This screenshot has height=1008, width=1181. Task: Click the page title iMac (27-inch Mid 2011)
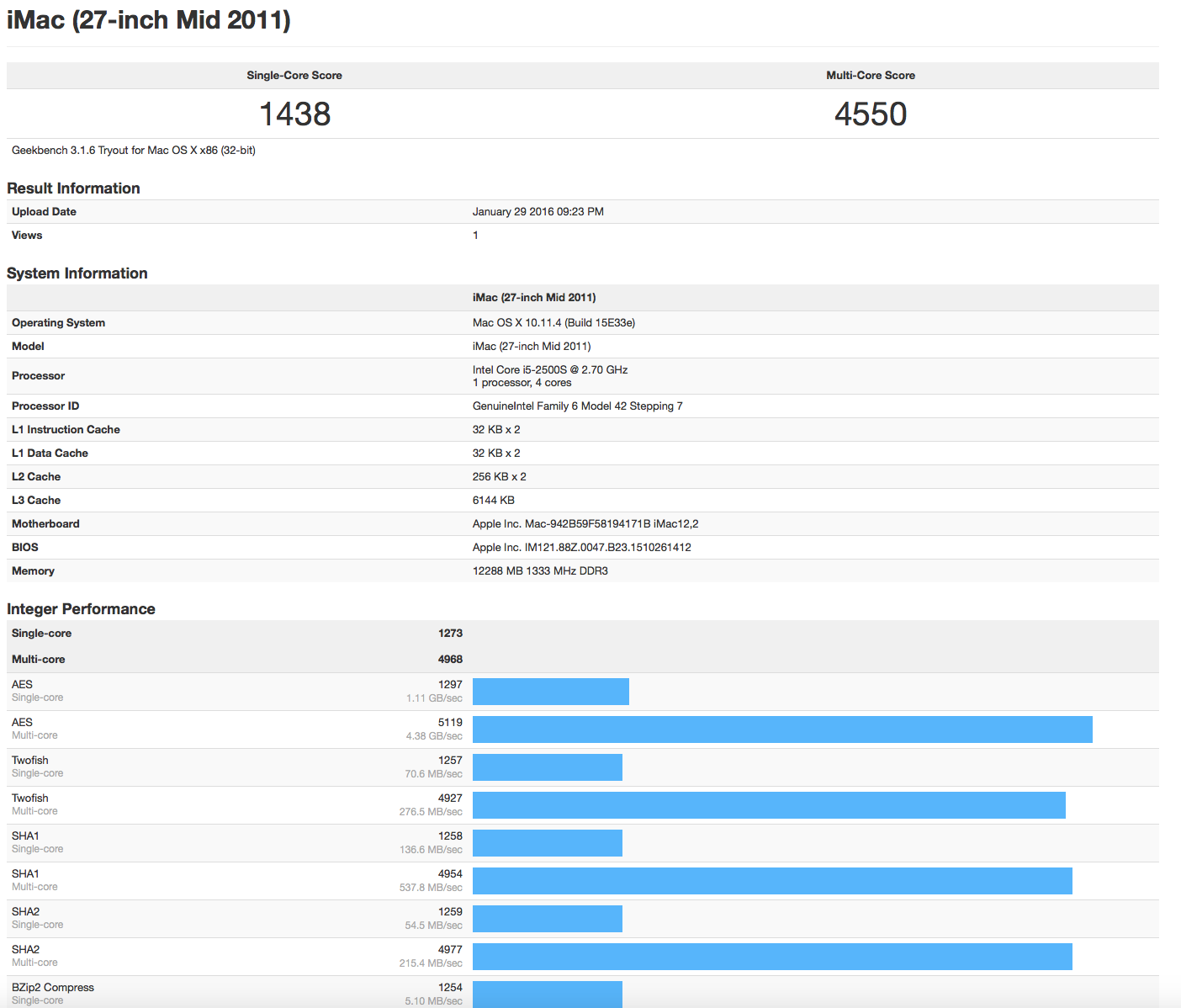click(x=149, y=19)
